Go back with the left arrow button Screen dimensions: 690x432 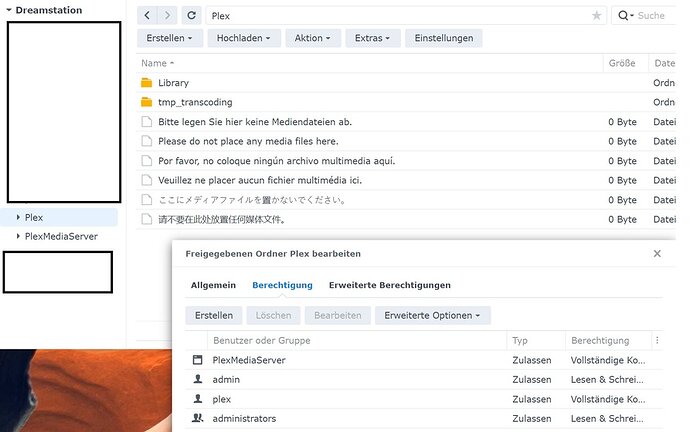(147, 15)
